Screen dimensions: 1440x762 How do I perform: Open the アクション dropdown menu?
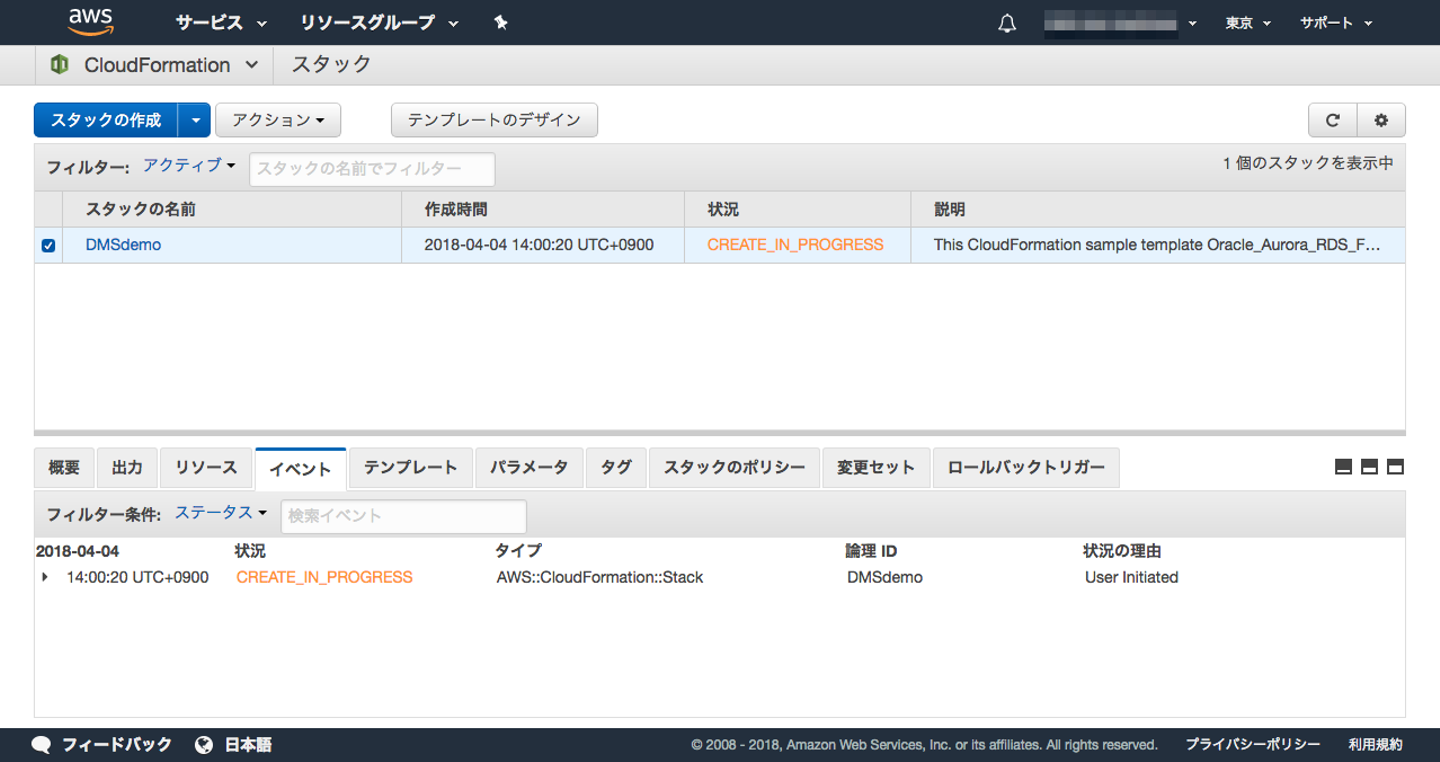click(x=278, y=120)
